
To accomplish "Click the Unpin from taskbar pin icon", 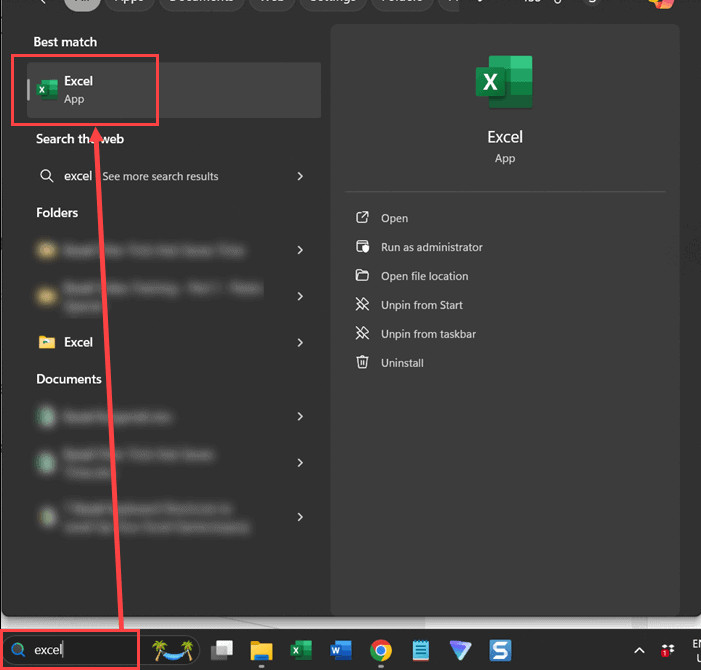I will point(362,333).
